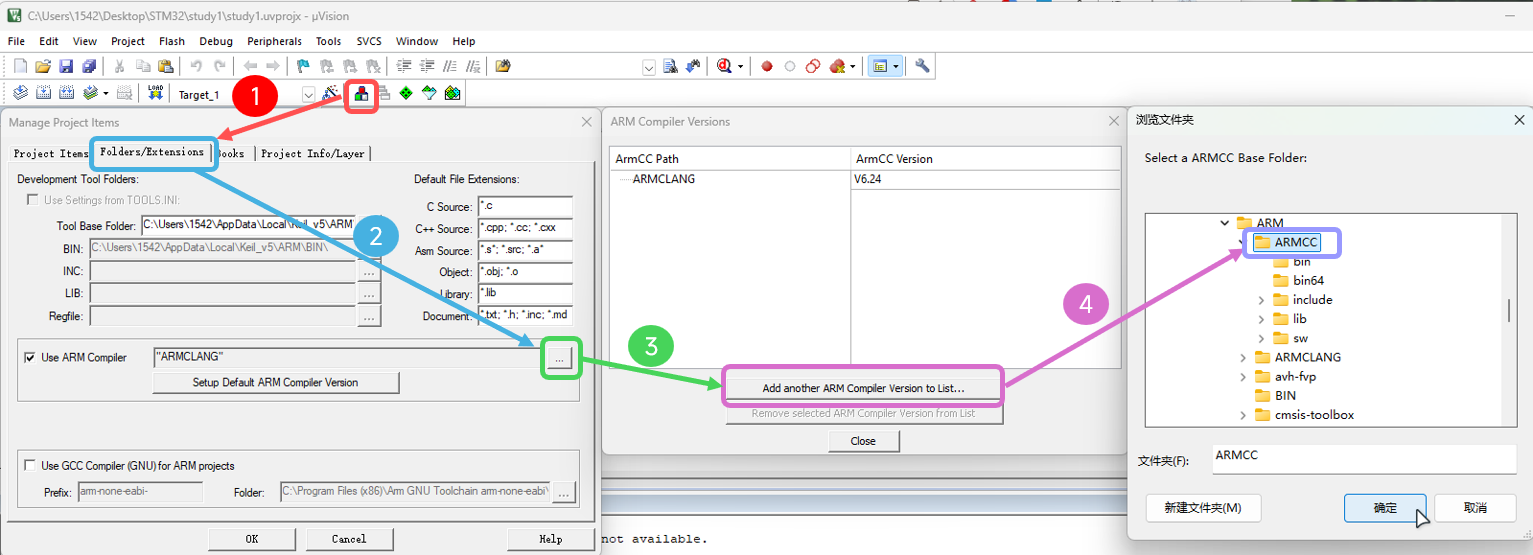The width and height of the screenshot is (1533, 555).
Task: Open the SVCS menu
Action: (x=369, y=41)
